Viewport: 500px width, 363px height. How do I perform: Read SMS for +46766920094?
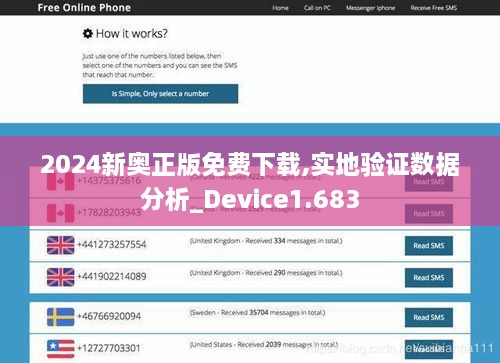point(429,317)
